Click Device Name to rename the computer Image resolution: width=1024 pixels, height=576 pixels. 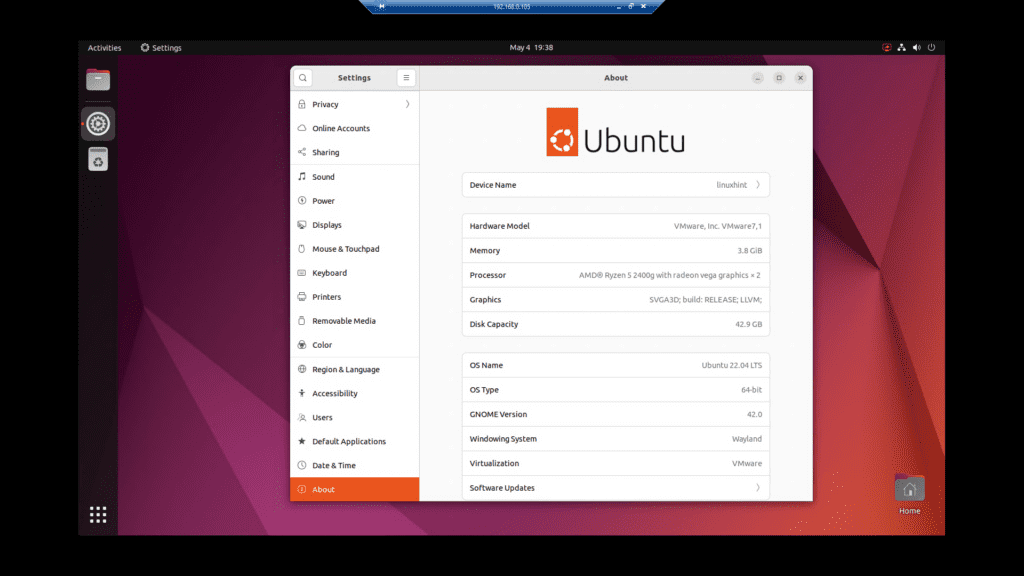click(x=615, y=185)
